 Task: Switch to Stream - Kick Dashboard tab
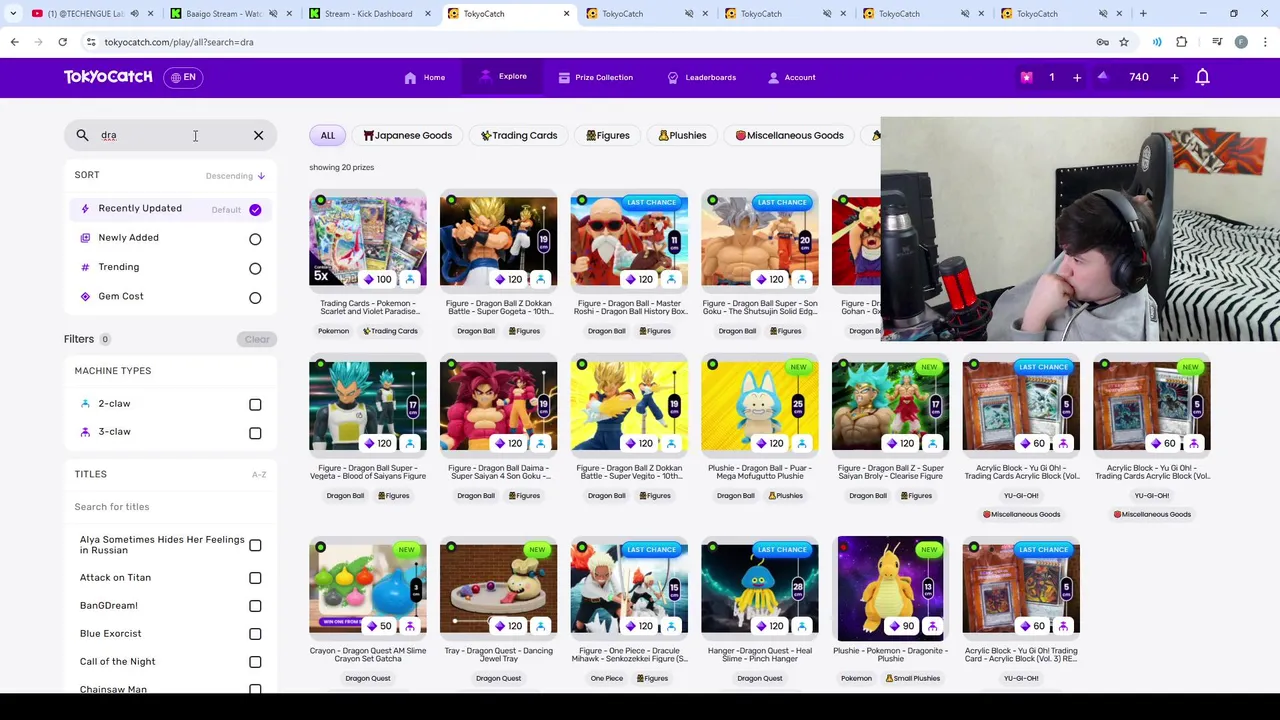tap(368, 14)
